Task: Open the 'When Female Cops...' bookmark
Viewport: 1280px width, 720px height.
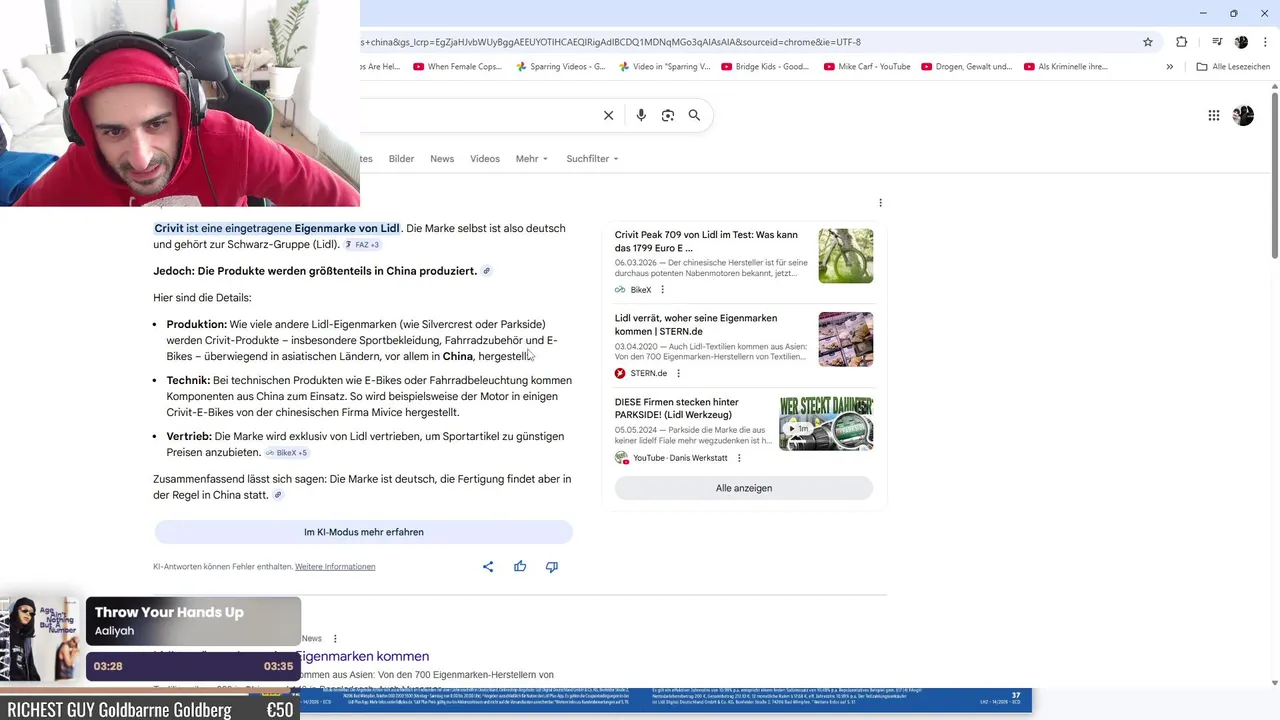Action: pyautogui.click(x=456, y=67)
